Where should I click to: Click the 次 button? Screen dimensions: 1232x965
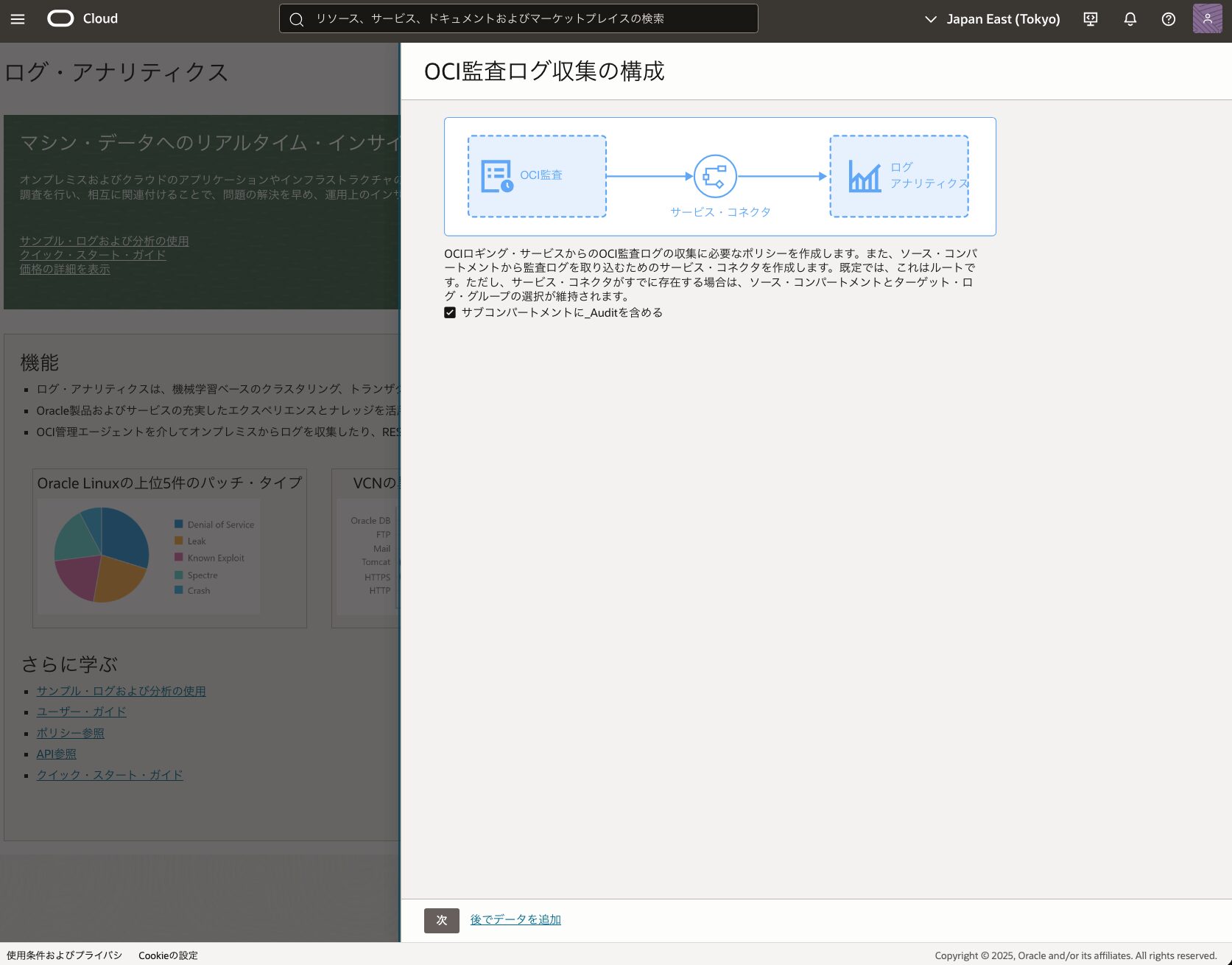point(441,920)
